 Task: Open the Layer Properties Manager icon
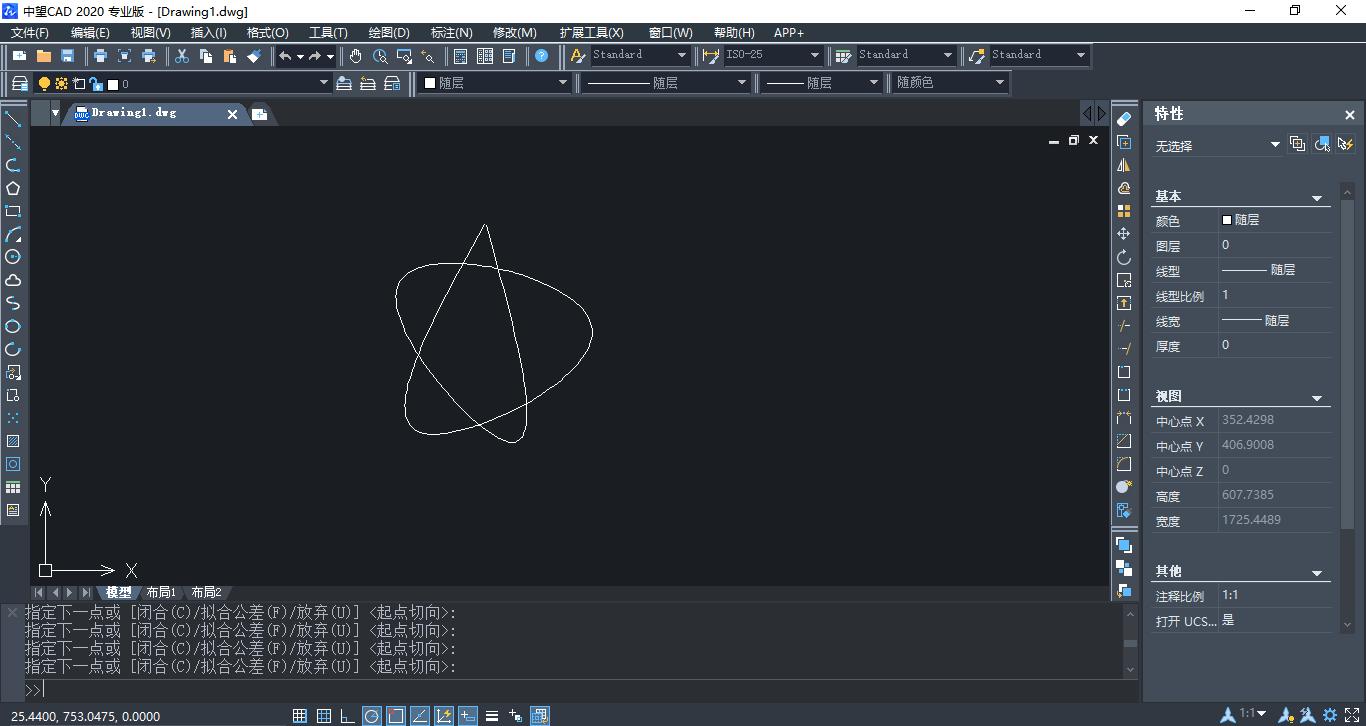click(x=19, y=84)
